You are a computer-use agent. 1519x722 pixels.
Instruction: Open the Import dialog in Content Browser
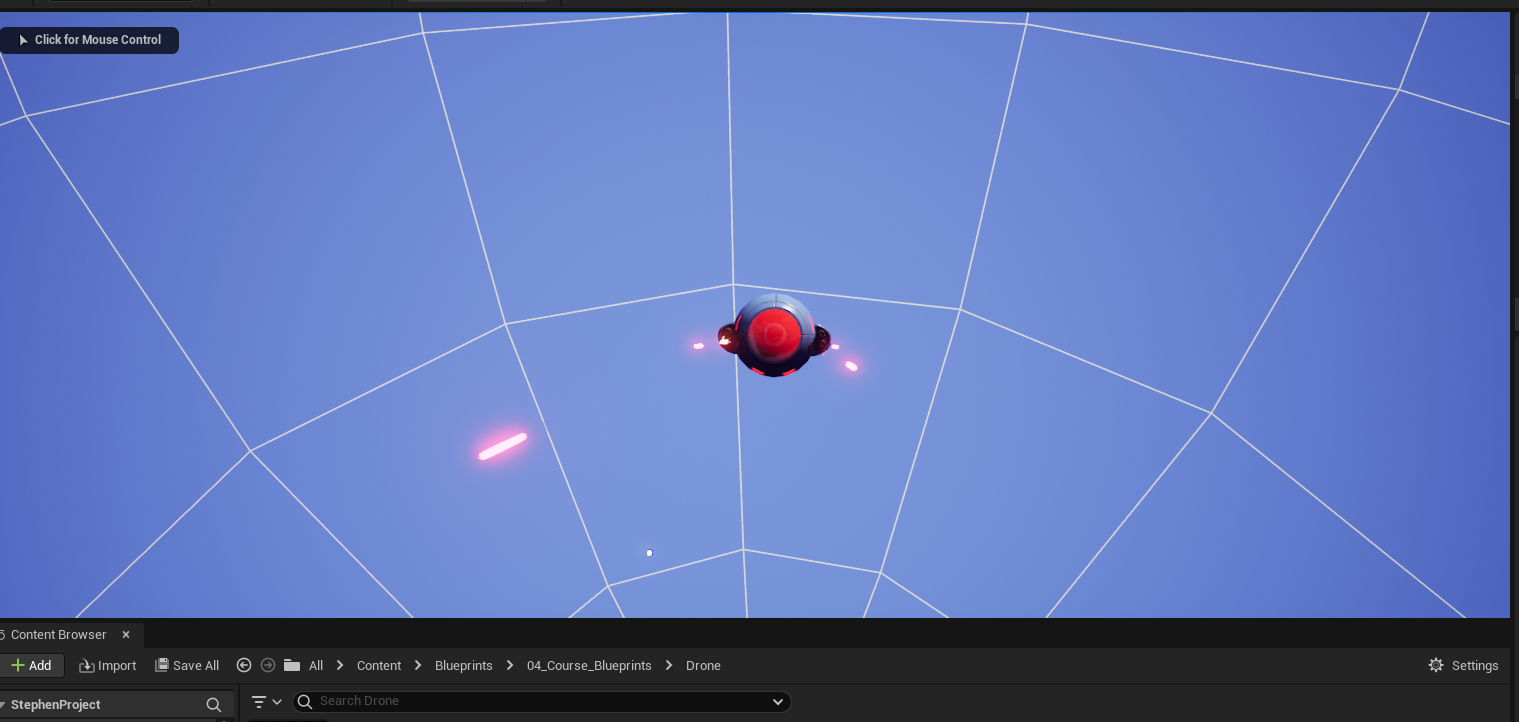[108, 666]
